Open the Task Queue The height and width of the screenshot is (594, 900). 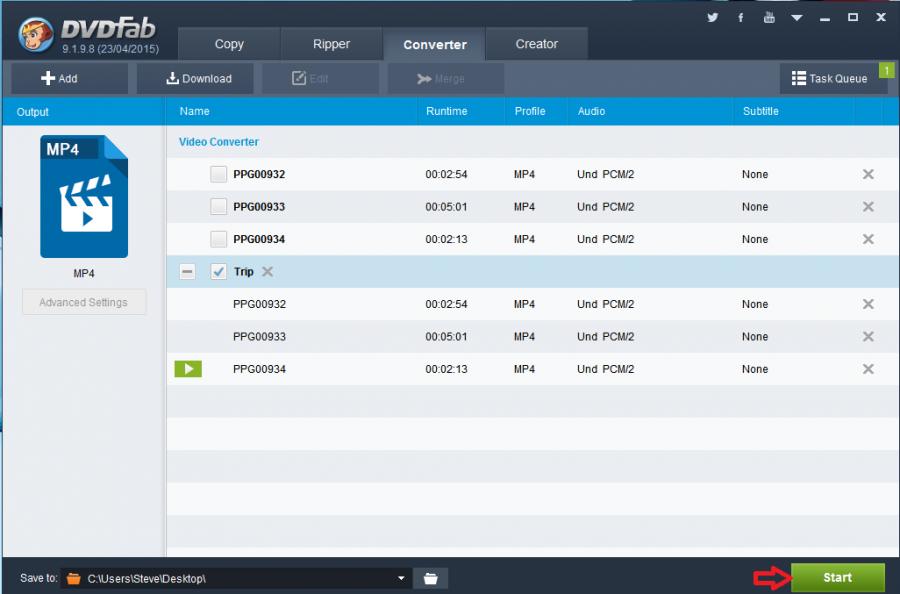point(830,78)
